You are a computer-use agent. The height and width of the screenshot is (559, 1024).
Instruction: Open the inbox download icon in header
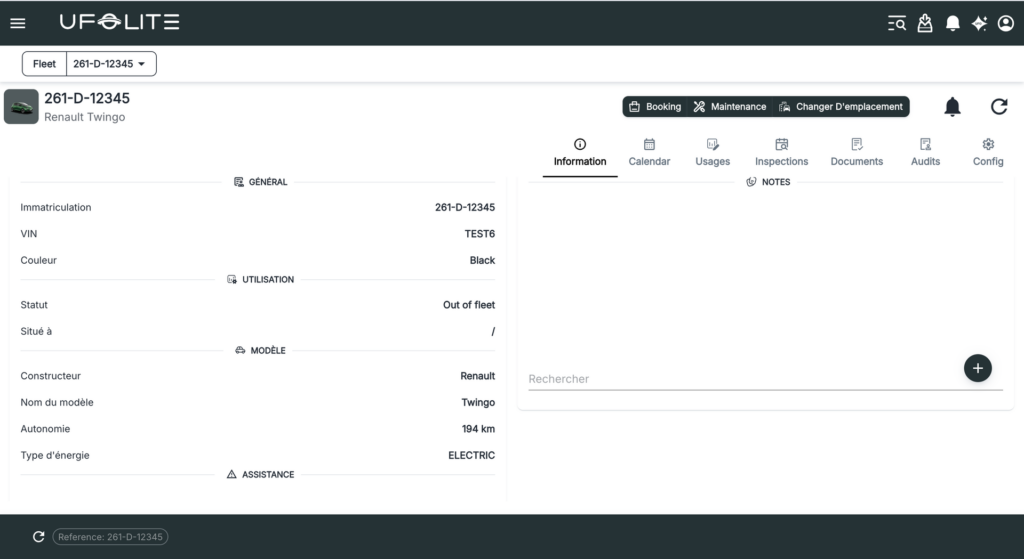pos(925,23)
